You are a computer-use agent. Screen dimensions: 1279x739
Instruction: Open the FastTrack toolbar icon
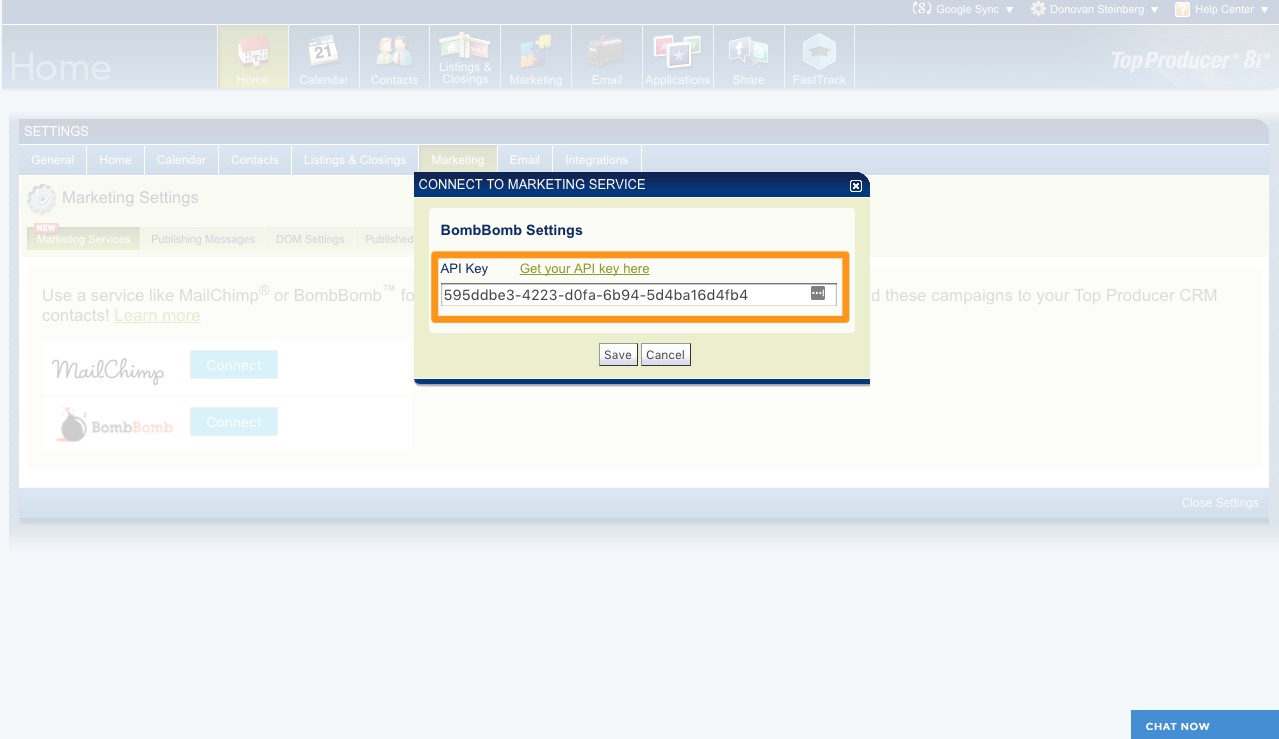click(x=819, y=58)
